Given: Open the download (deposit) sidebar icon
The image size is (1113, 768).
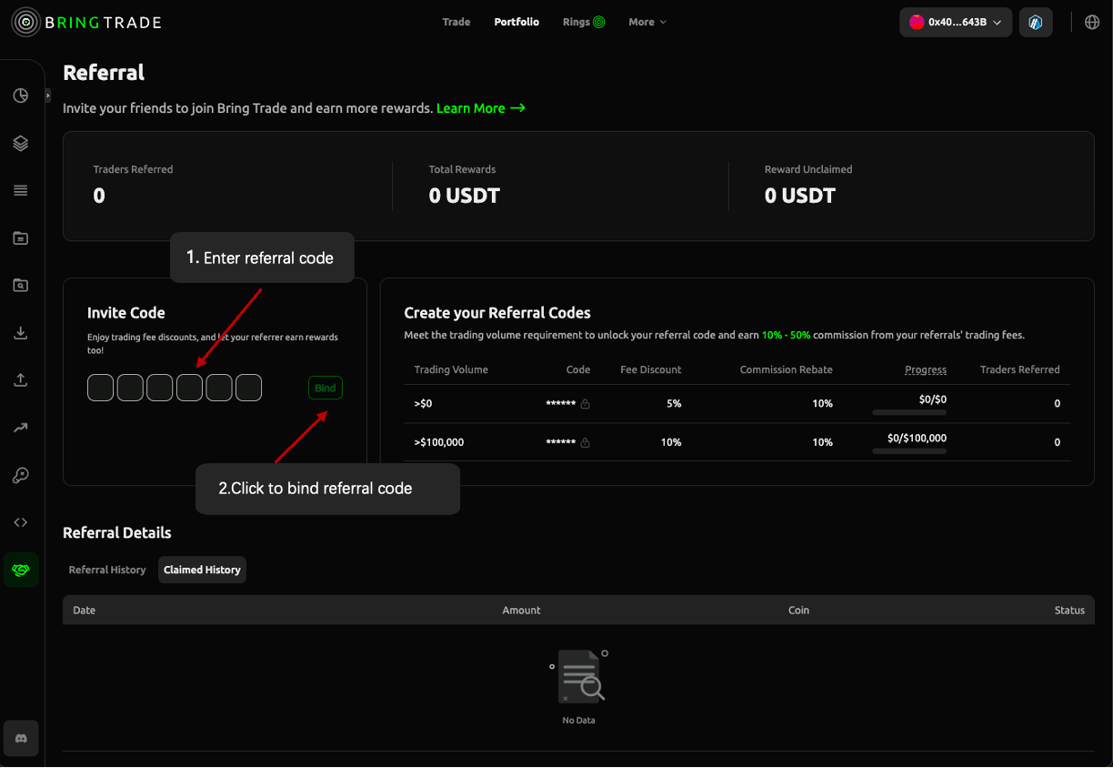Looking at the screenshot, I should pos(21,332).
